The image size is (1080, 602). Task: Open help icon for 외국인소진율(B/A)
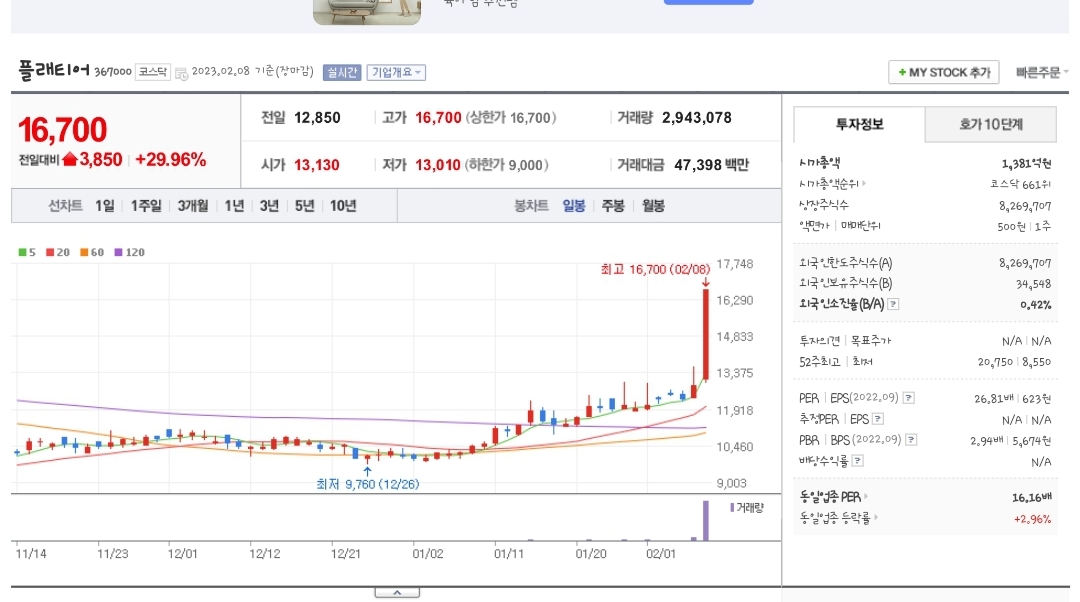[x=893, y=304]
